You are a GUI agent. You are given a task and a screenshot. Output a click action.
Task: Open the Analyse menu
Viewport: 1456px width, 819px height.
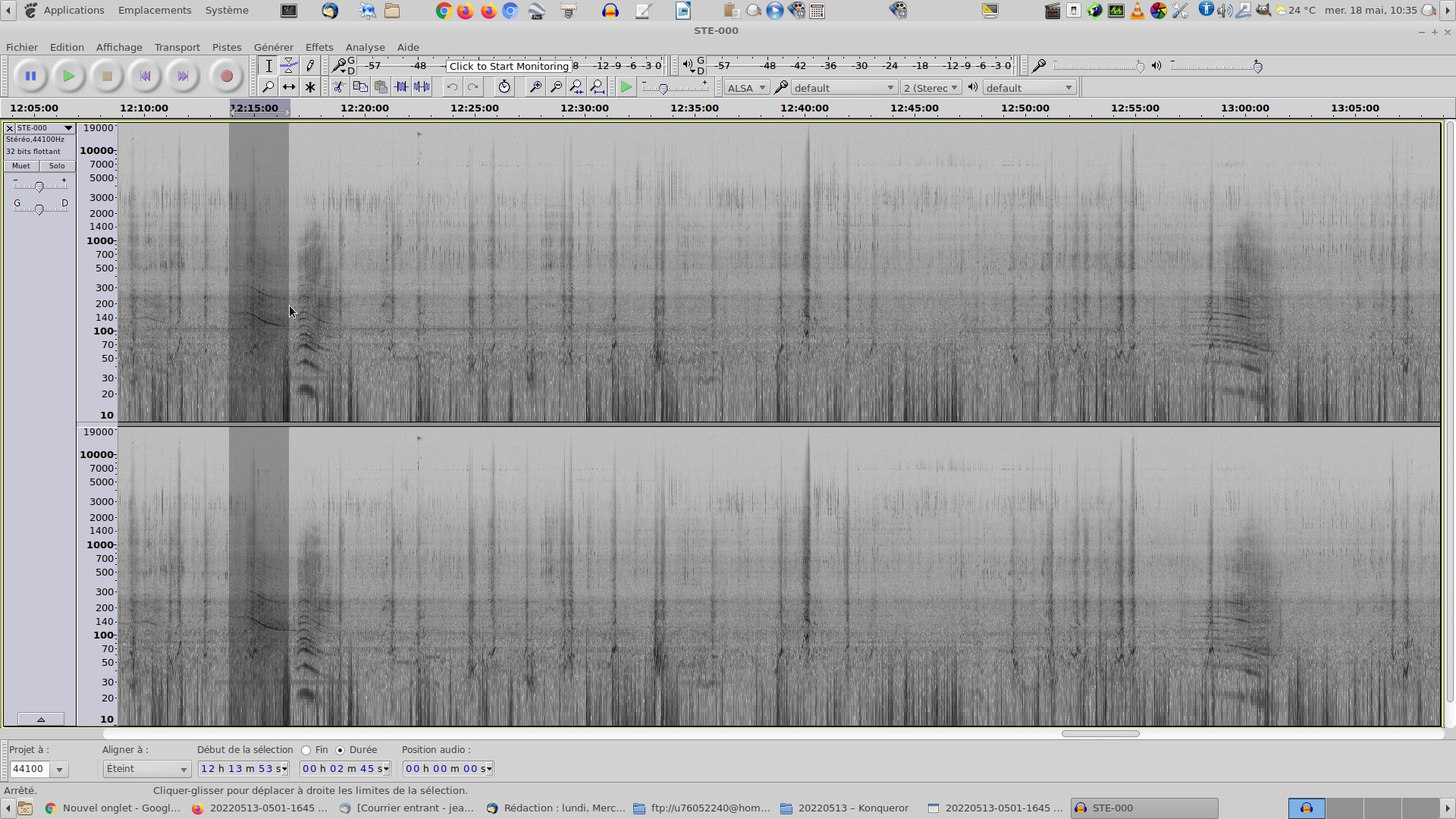tap(365, 47)
